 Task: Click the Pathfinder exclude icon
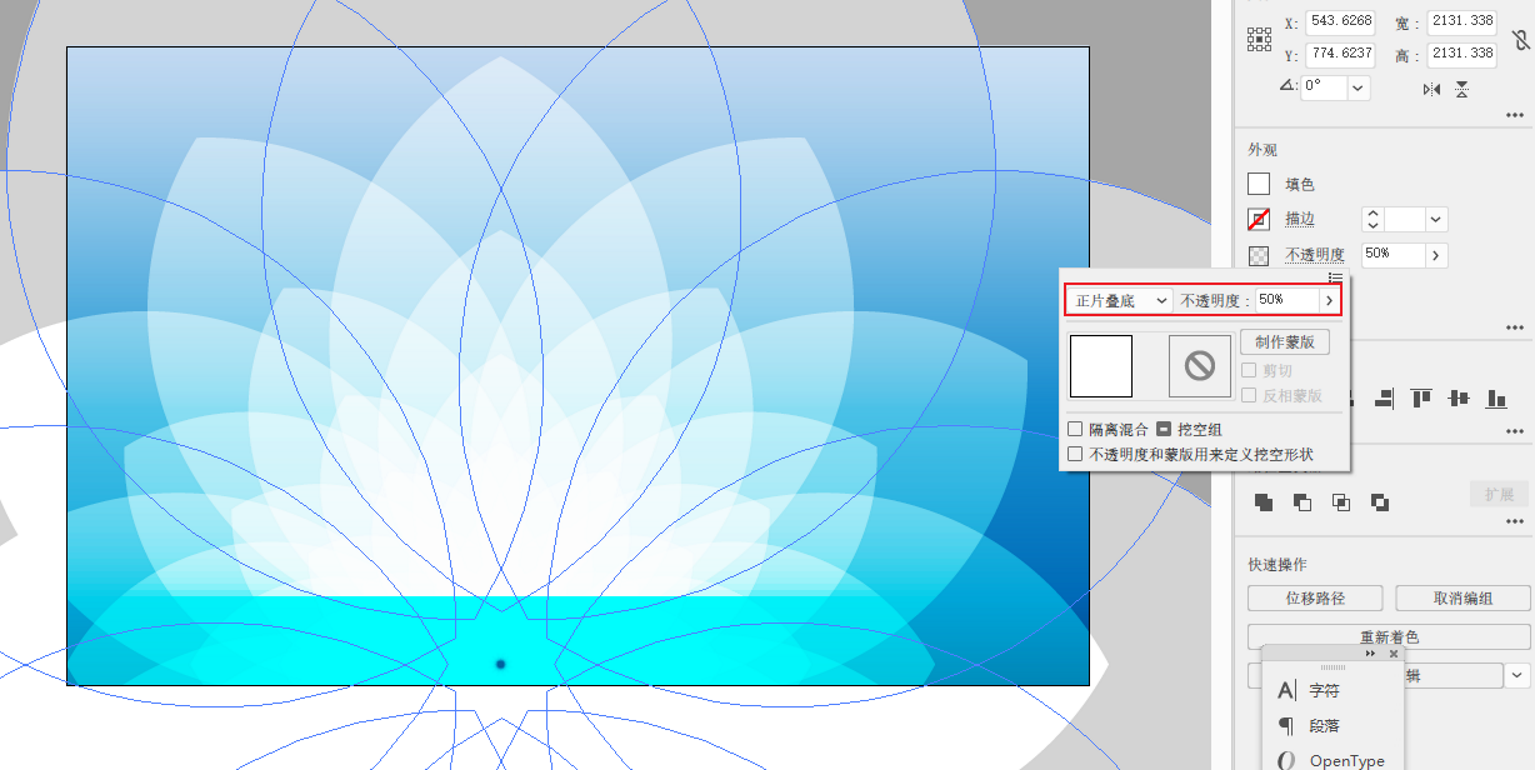point(1380,502)
